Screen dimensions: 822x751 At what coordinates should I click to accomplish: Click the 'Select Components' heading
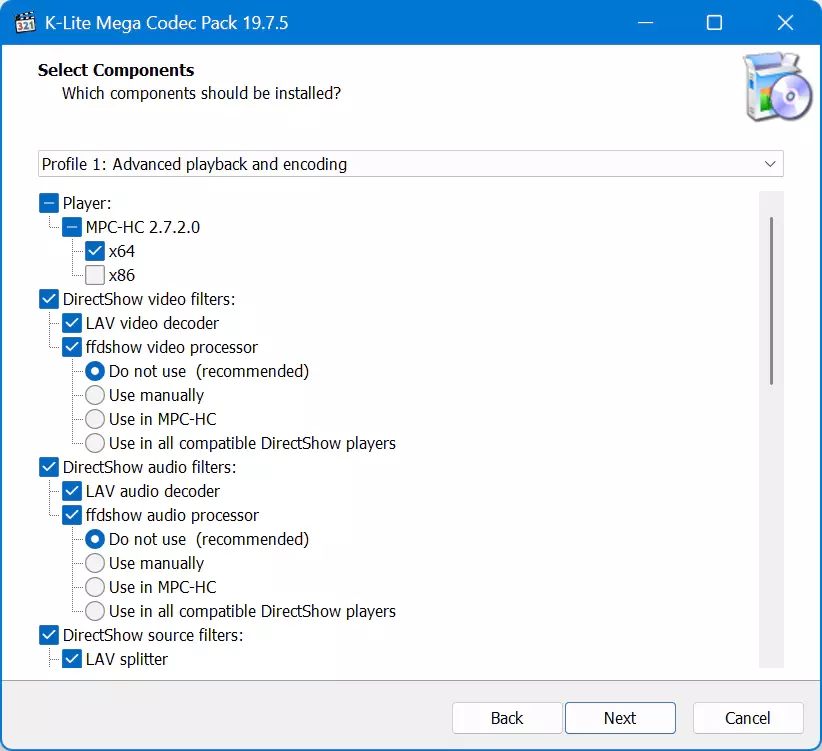(116, 70)
